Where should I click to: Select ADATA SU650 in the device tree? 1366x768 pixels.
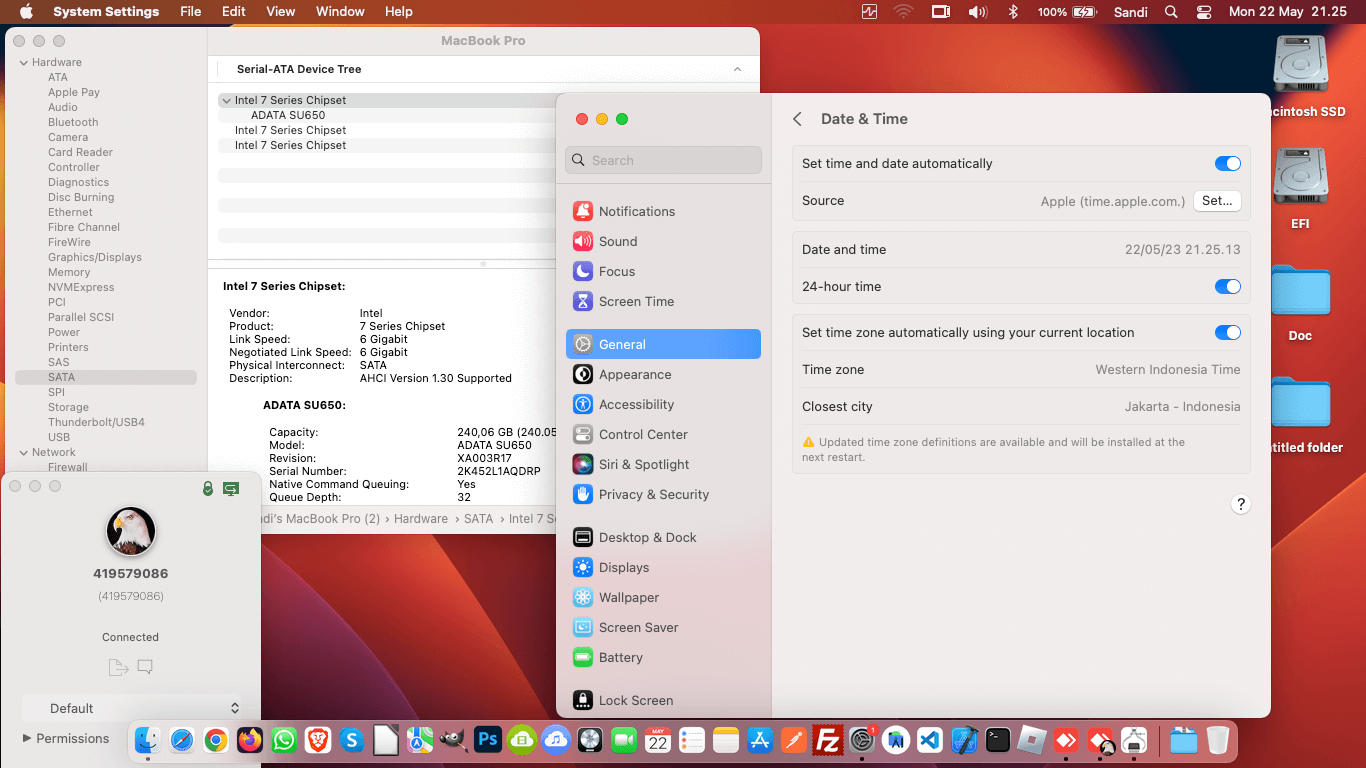coord(288,115)
